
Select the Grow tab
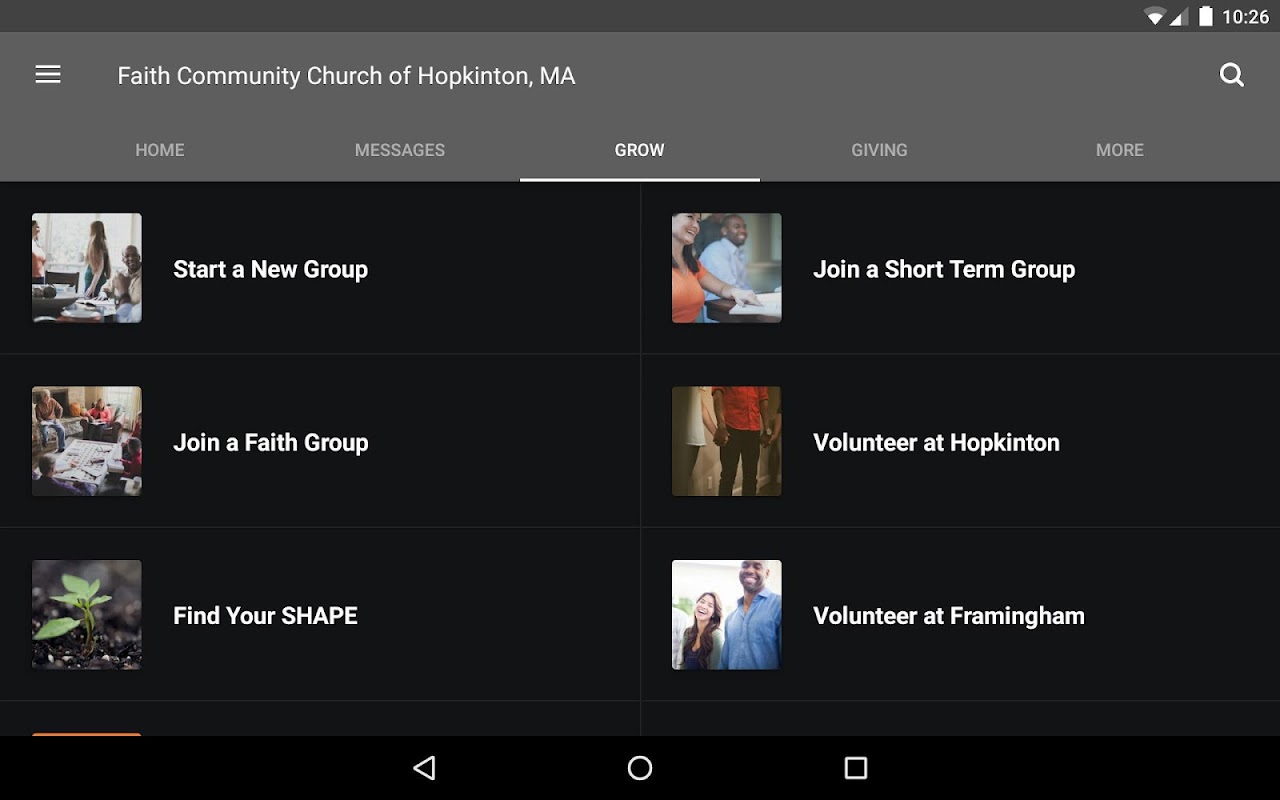640,150
